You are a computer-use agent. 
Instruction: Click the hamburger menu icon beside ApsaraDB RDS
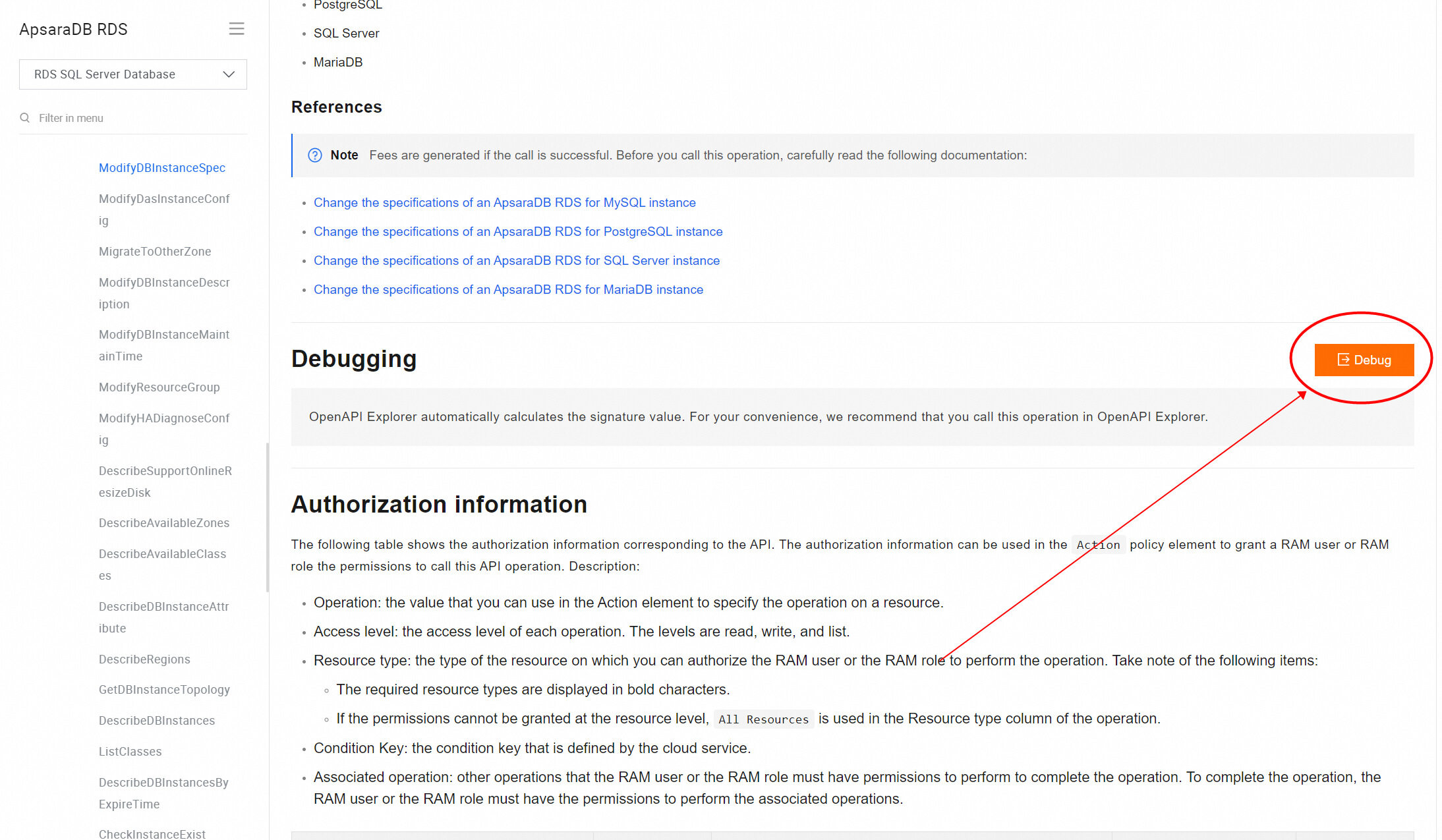coord(237,29)
